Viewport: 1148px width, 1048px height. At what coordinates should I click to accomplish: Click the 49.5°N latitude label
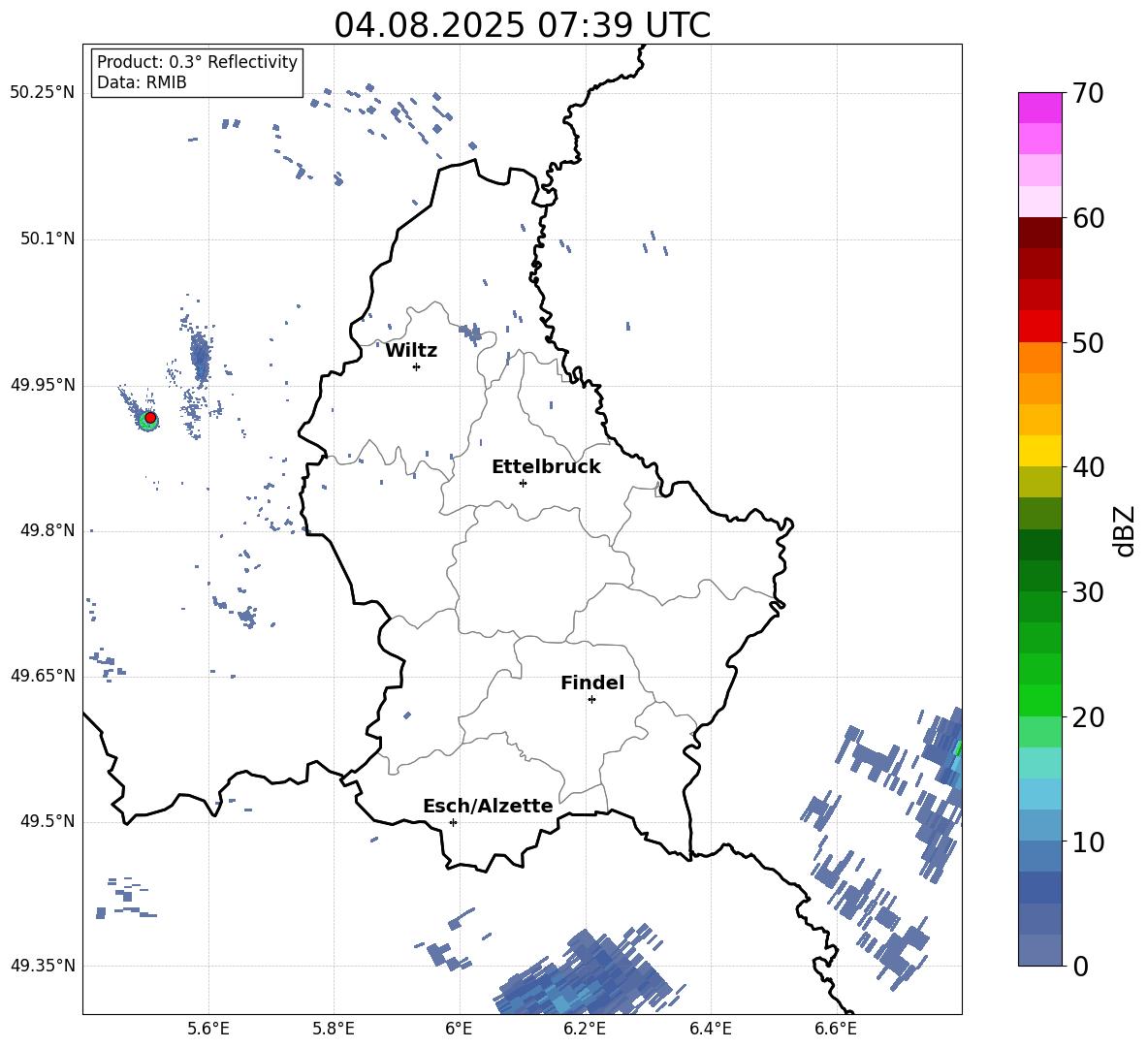pyautogui.click(x=48, y=821)
